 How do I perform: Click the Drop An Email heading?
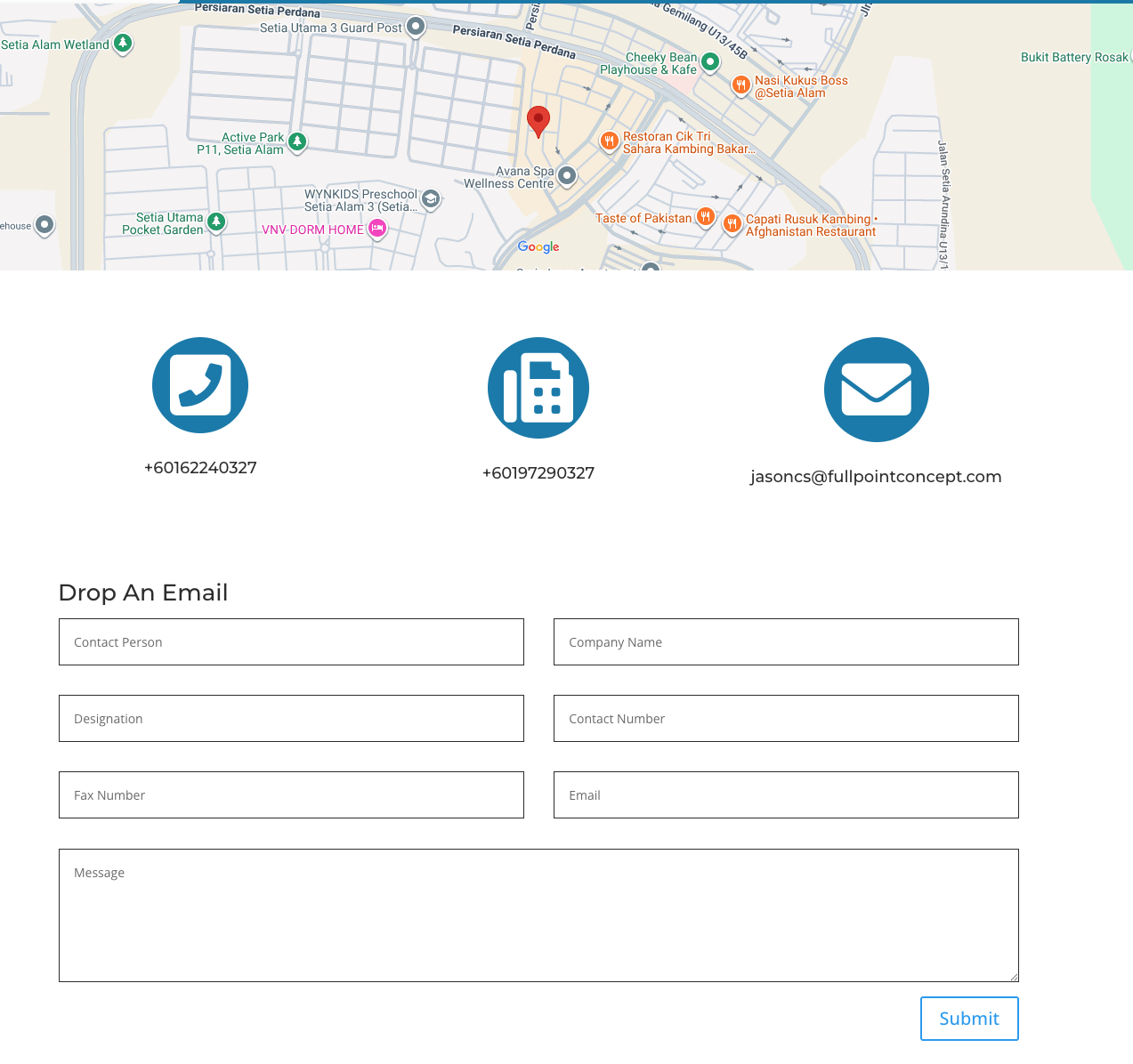[x=143, y=592]
